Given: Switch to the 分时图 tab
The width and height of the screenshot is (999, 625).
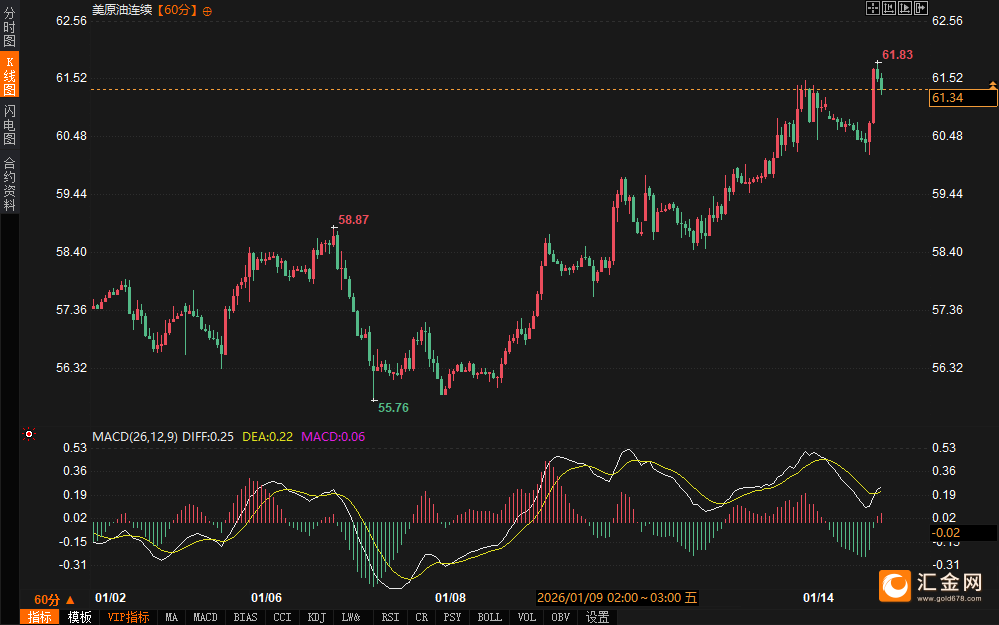Looking at the screenshot, I should (x=9, y=27).
